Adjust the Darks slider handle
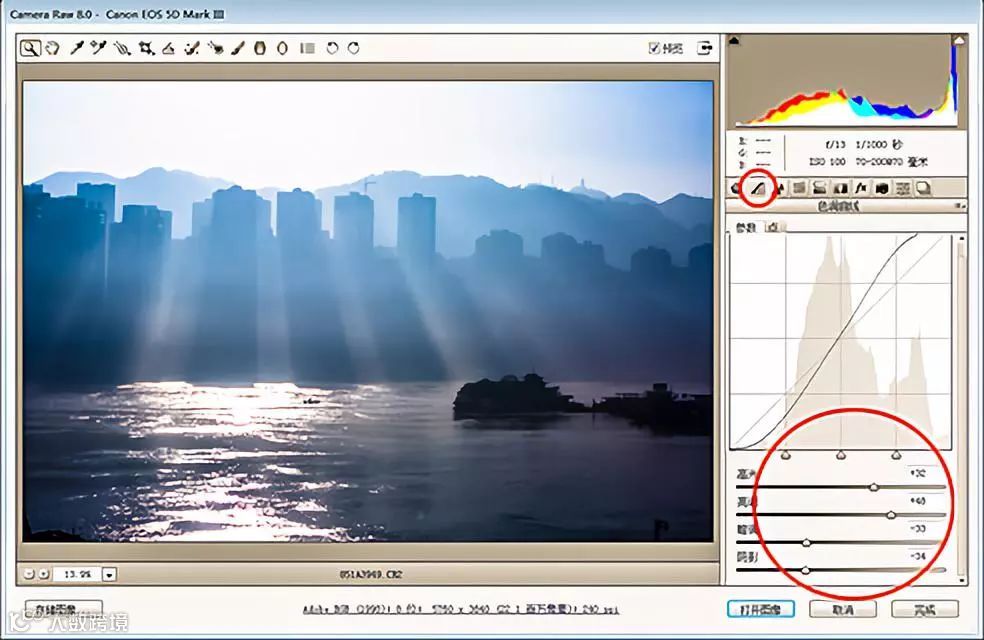The height and width of the screenshot is (640, 984). 806,542
